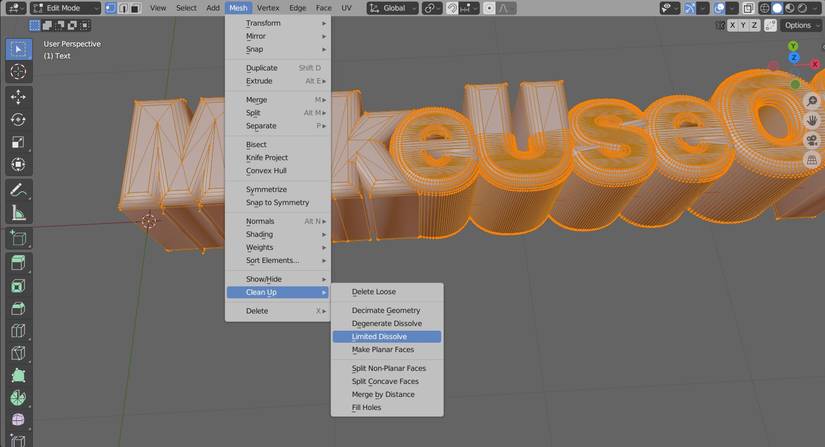Choose Limited Dissolve from Clean Up submenu

[x=380, y=337]
